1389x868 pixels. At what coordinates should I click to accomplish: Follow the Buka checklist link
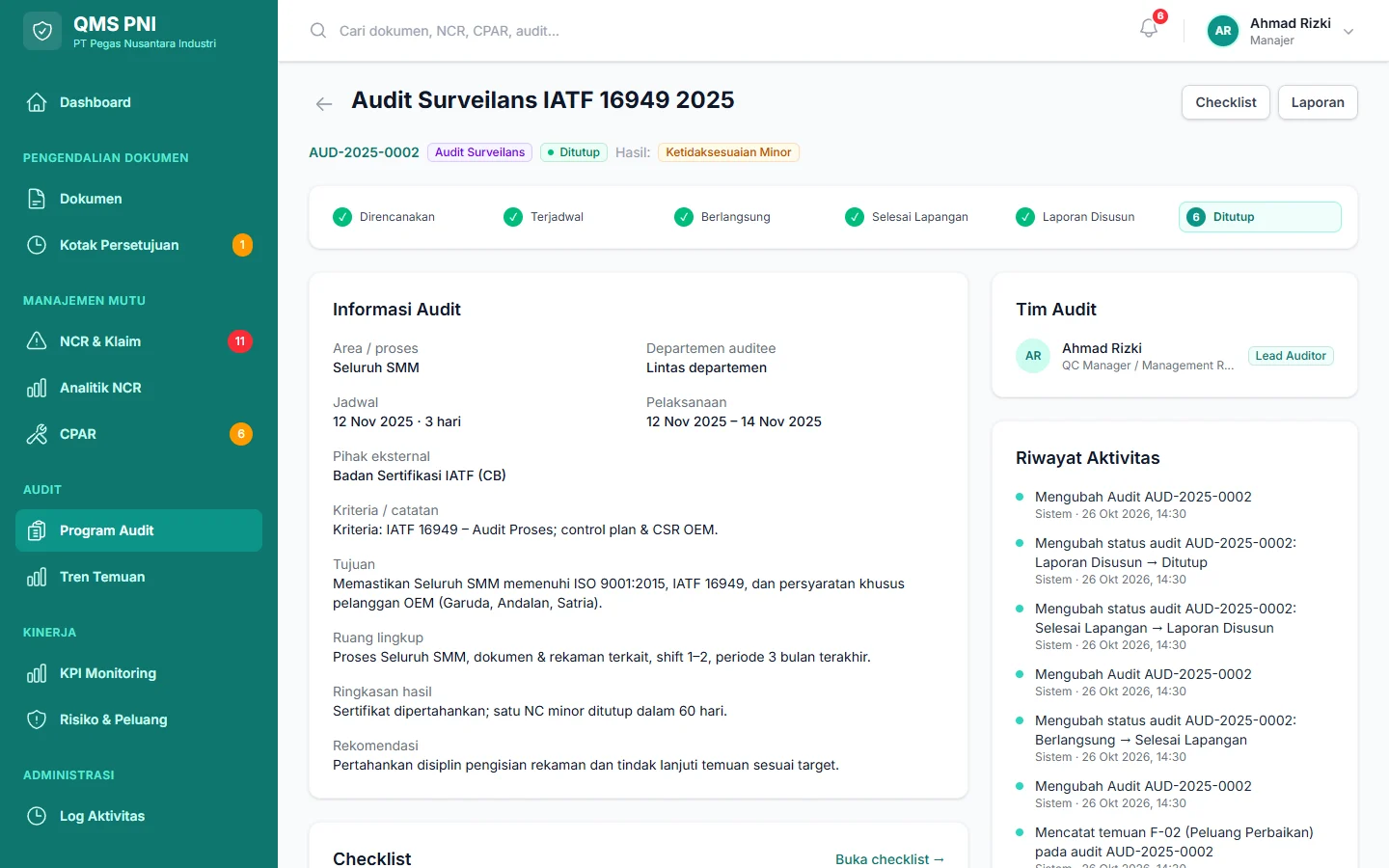coord(889,859)
